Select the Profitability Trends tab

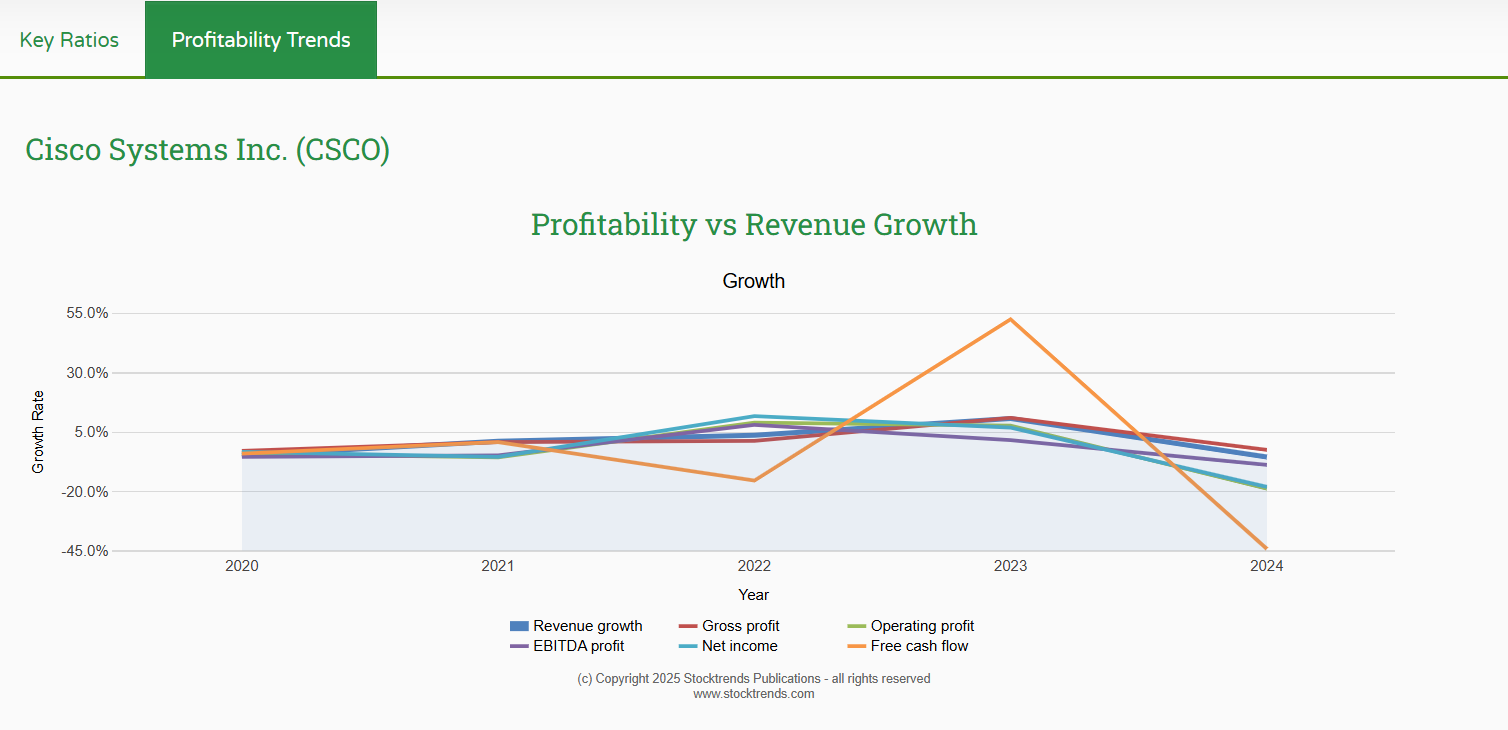(261, 40)
